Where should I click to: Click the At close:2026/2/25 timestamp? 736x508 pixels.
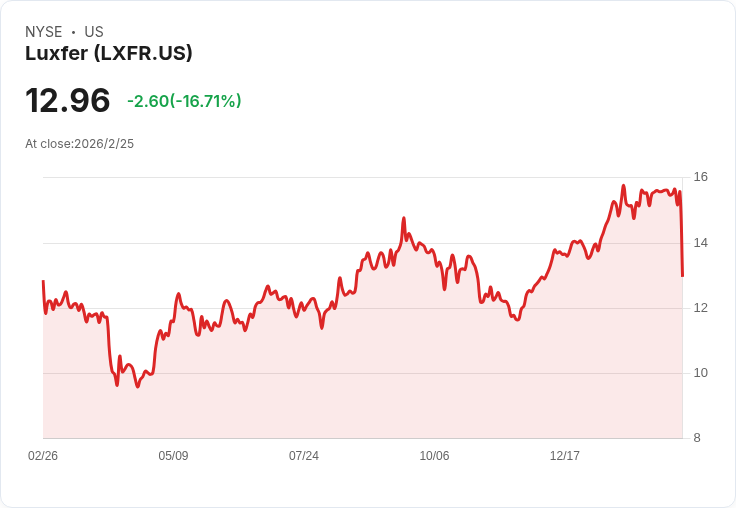79,144
